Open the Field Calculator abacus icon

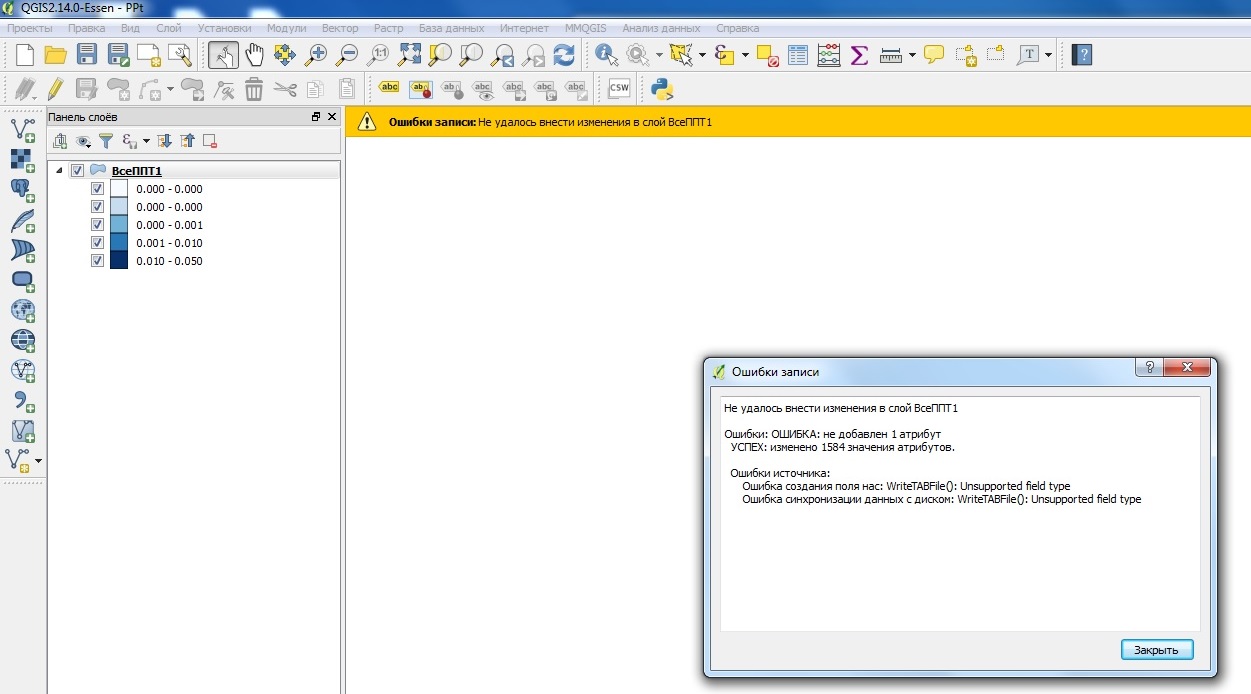click(x=828, y=54)
